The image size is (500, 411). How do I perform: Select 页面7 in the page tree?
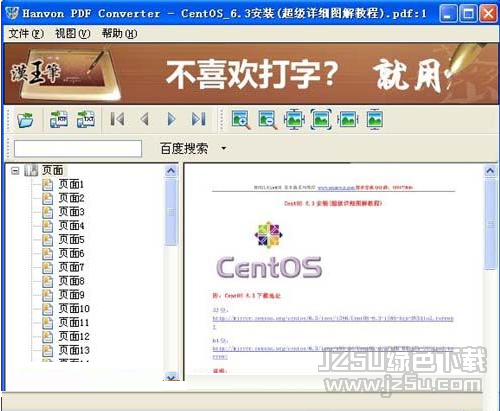point(71,267)
